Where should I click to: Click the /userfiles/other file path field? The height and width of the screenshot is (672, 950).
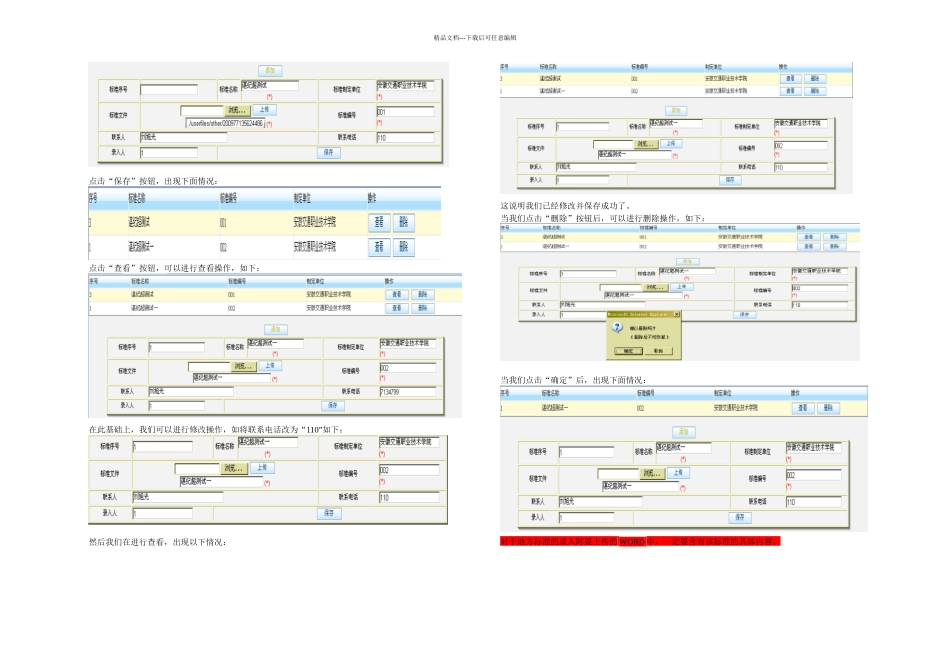coord(225,123)
